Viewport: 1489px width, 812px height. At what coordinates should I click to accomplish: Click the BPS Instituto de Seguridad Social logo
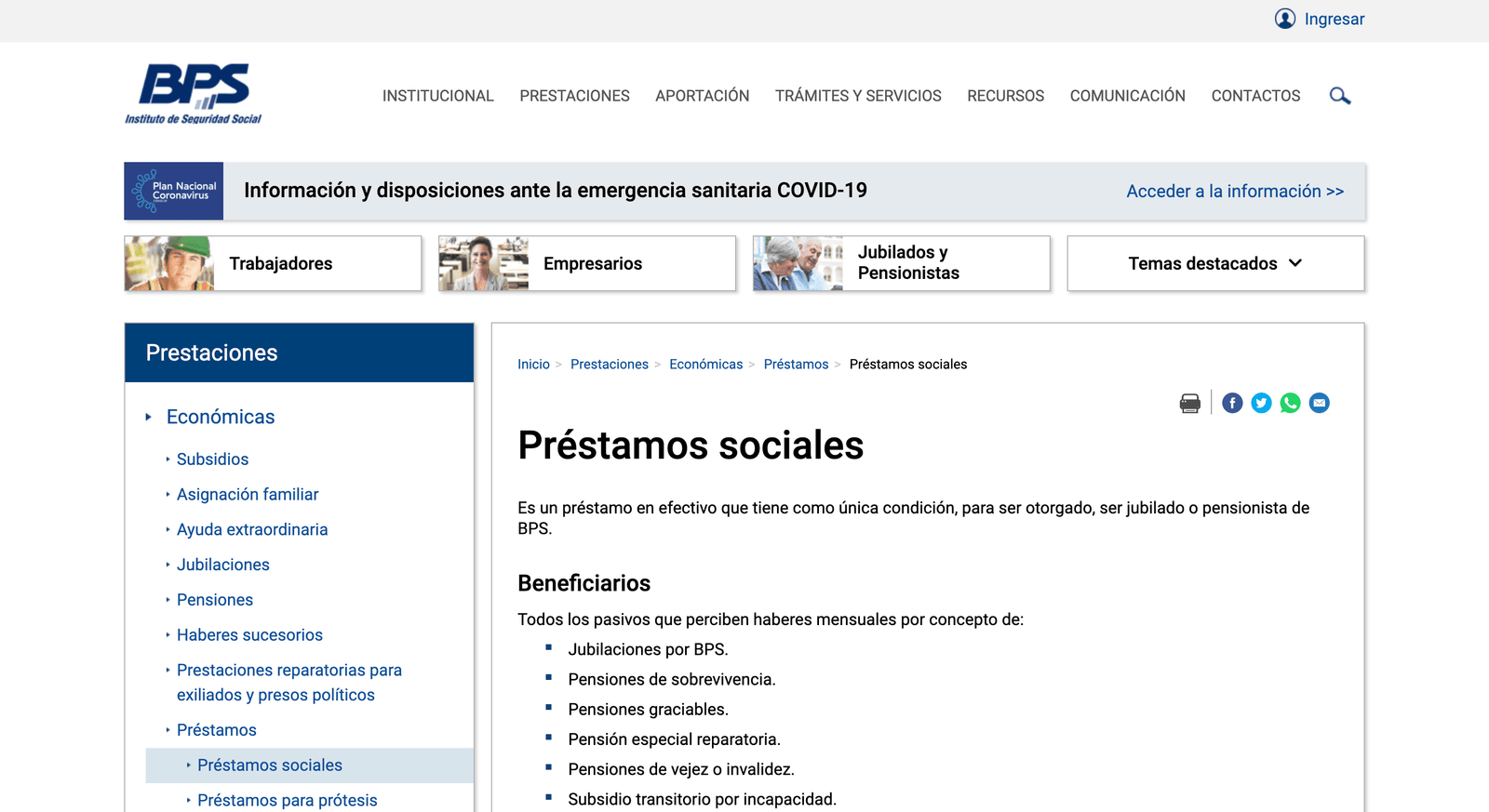tap(194, 94)
